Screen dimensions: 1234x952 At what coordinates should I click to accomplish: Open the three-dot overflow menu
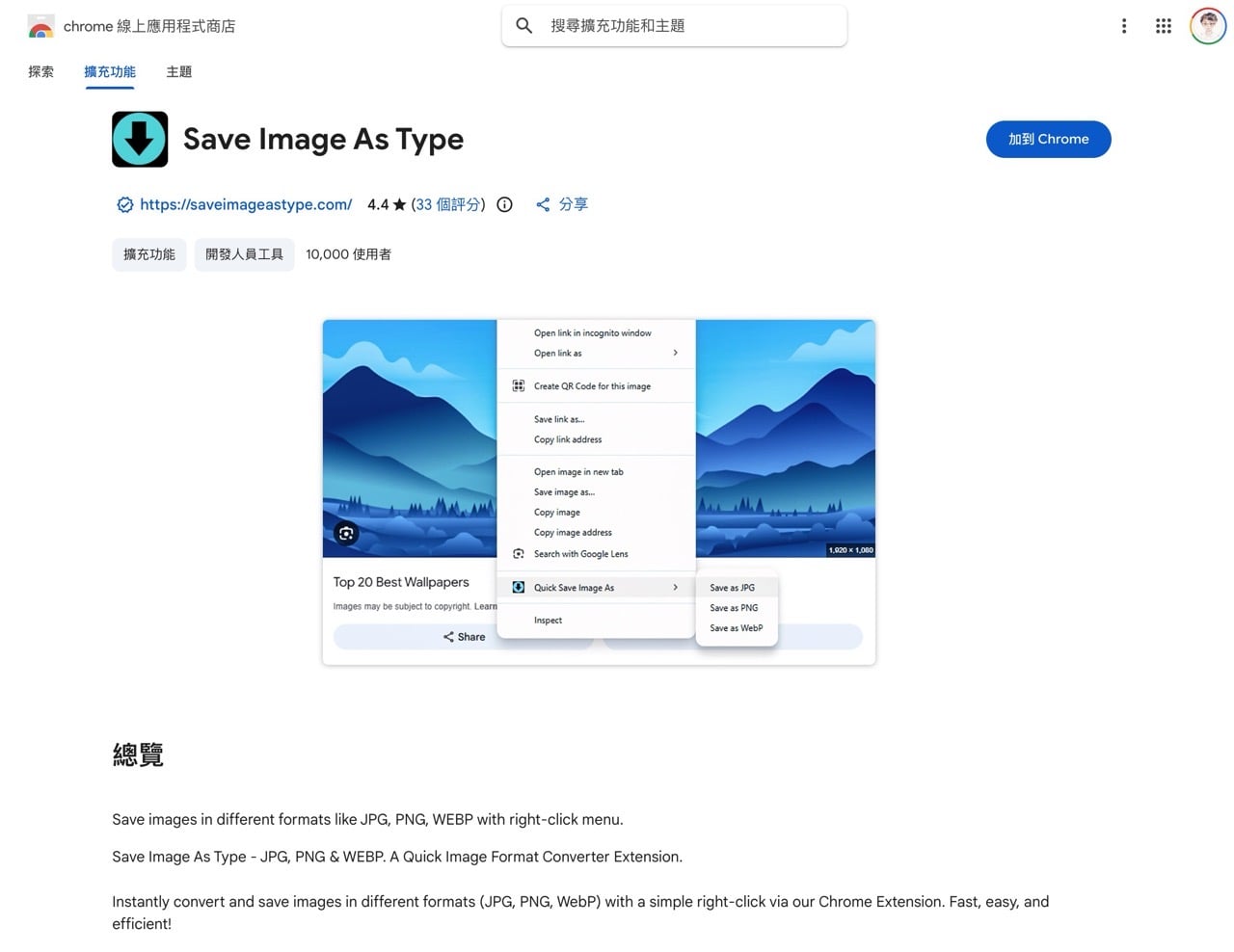(1124, 26)
